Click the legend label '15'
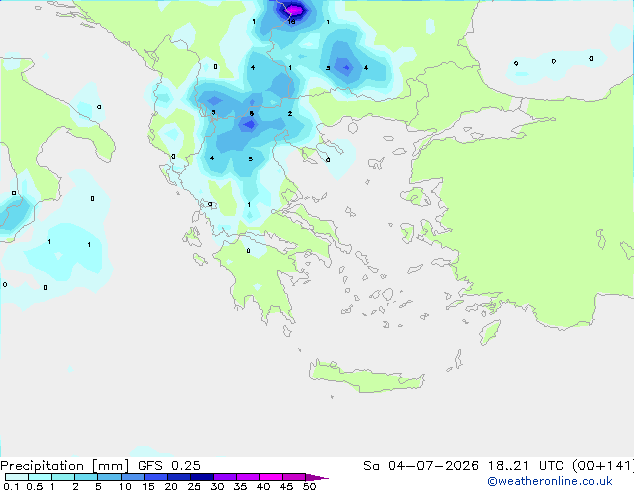The width and height of the screenshot is (634, 490). click(148, 486)
